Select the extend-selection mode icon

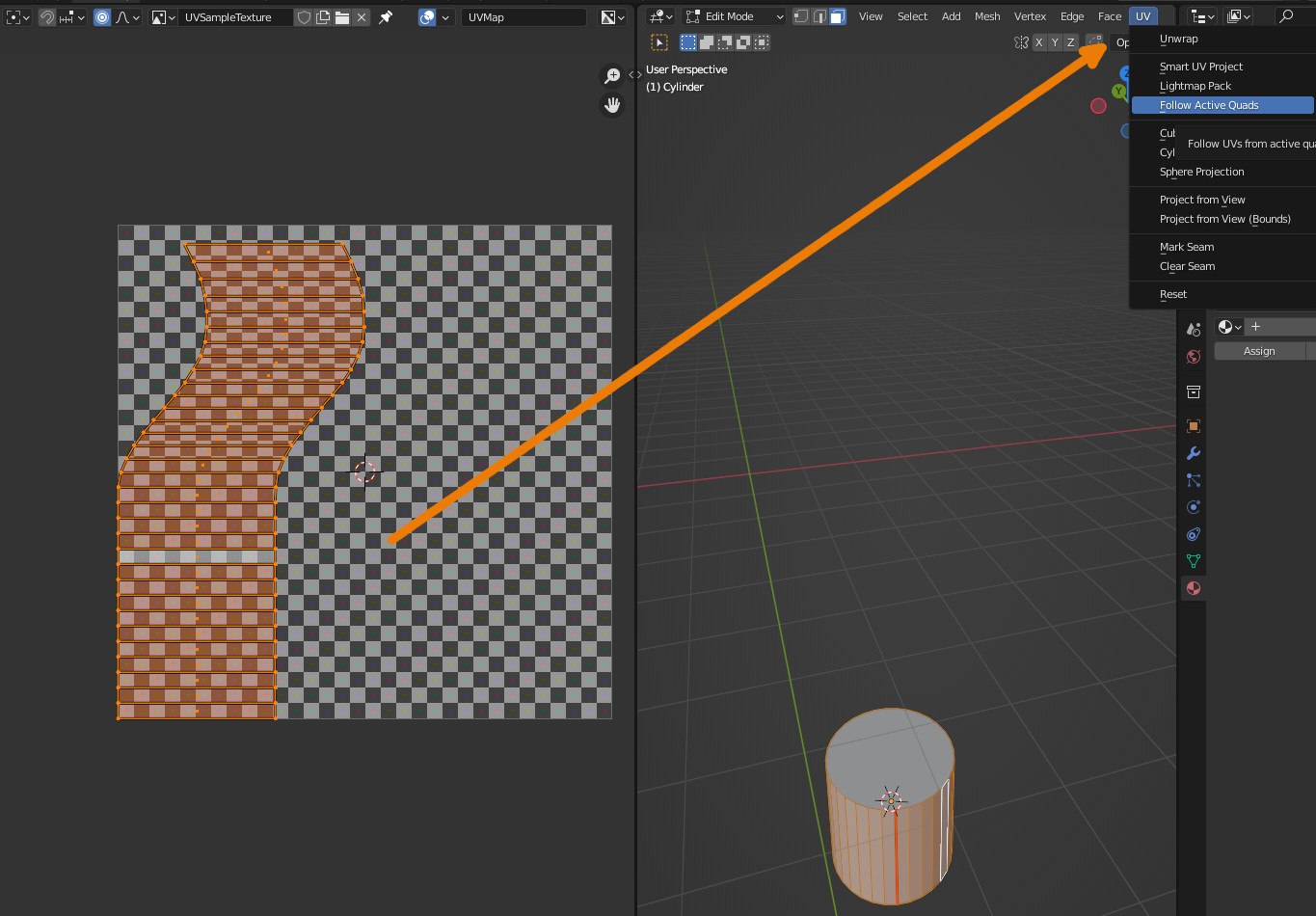(x=707, y=42)
